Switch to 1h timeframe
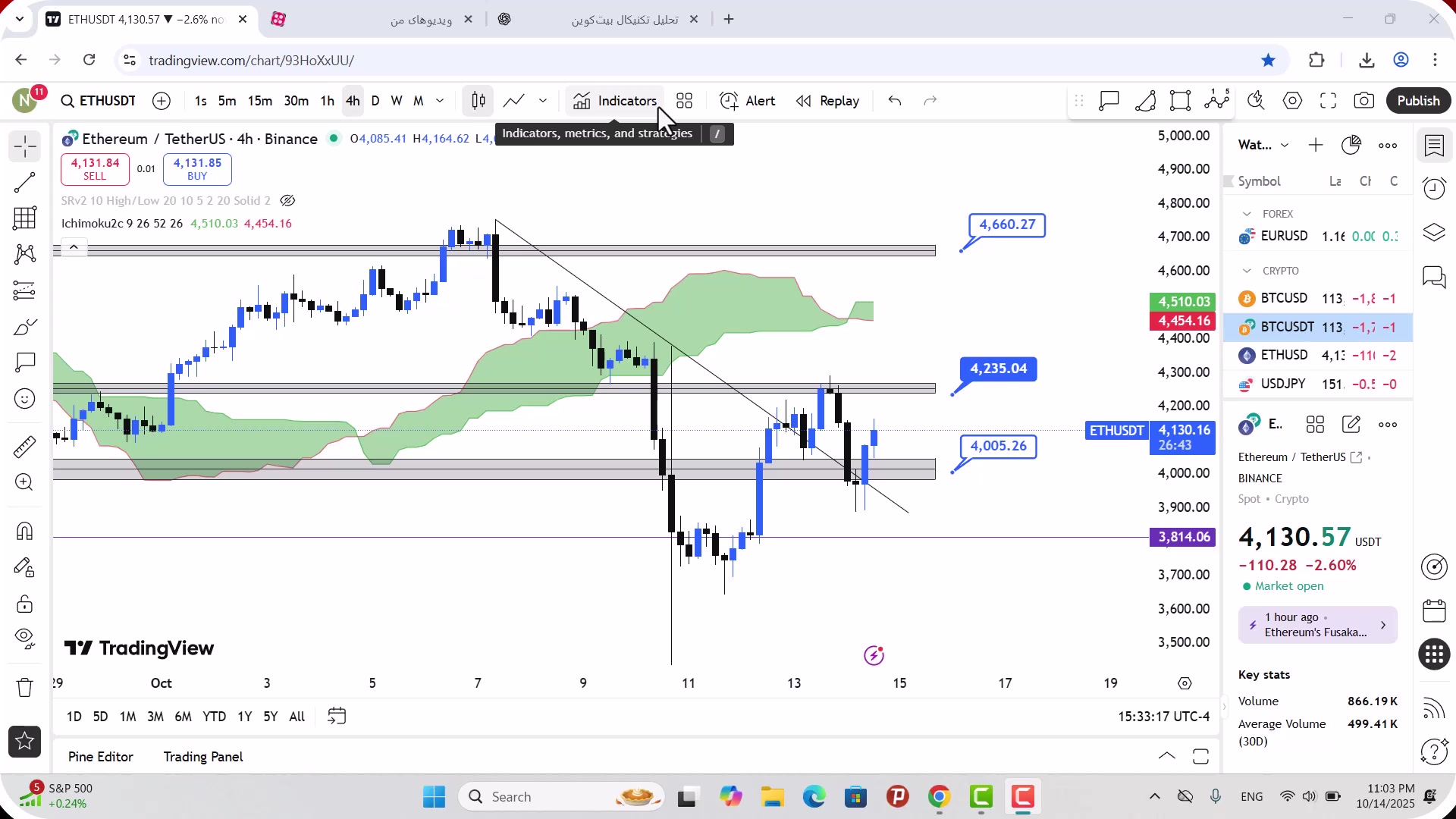 coord(327,101)
